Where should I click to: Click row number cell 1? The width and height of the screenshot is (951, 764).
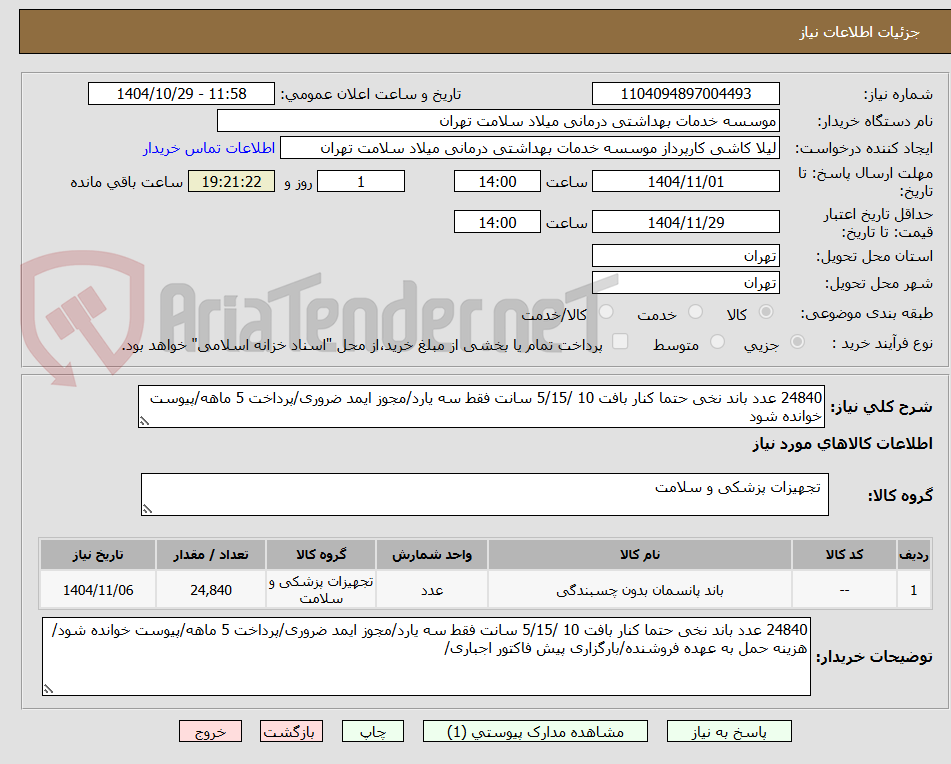click(x=914, y=590)
